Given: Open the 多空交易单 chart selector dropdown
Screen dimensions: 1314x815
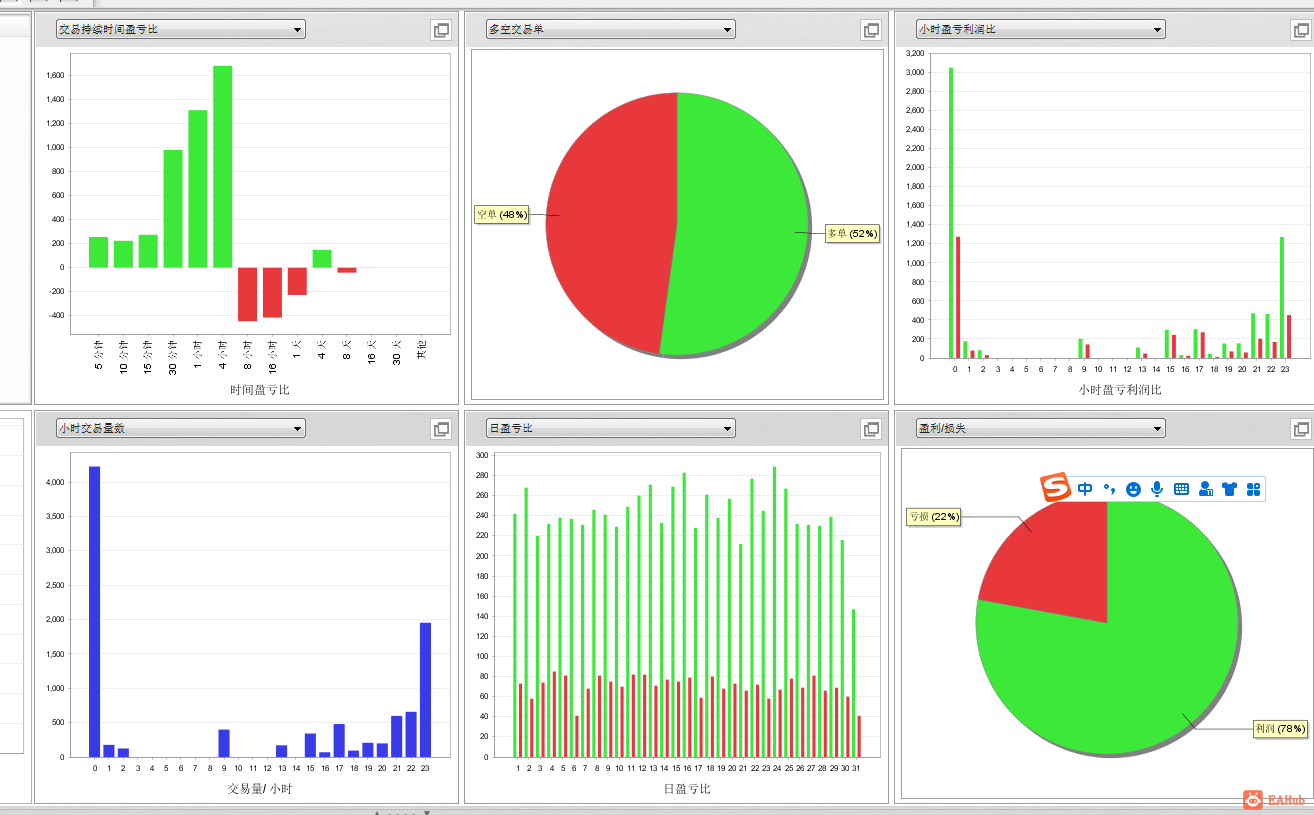Looking at the screenshot, I should click(610, 30).
